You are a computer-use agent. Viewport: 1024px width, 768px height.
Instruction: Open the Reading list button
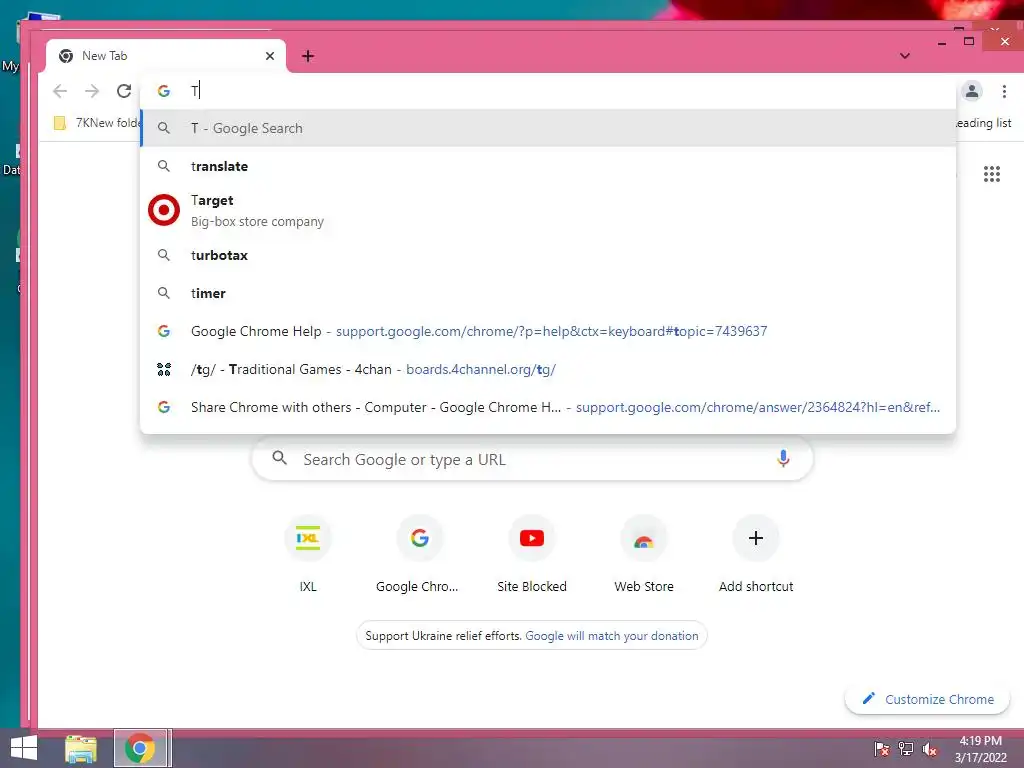pos(983,123)
